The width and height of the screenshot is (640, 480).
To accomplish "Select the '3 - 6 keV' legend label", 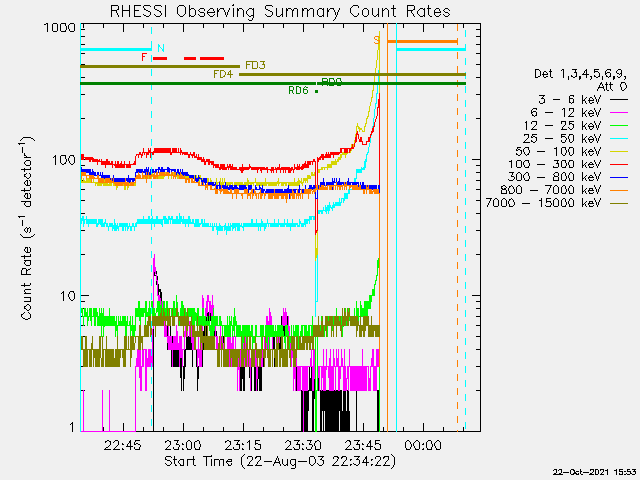I will (570, 100).
